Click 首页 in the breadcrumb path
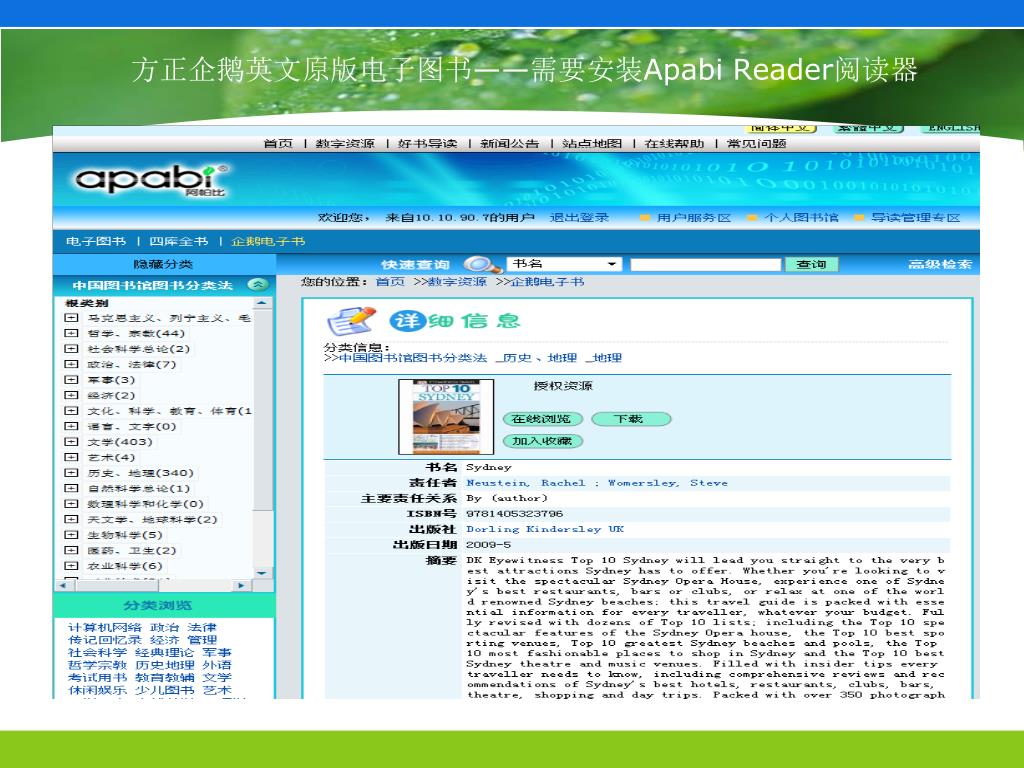 390,282
